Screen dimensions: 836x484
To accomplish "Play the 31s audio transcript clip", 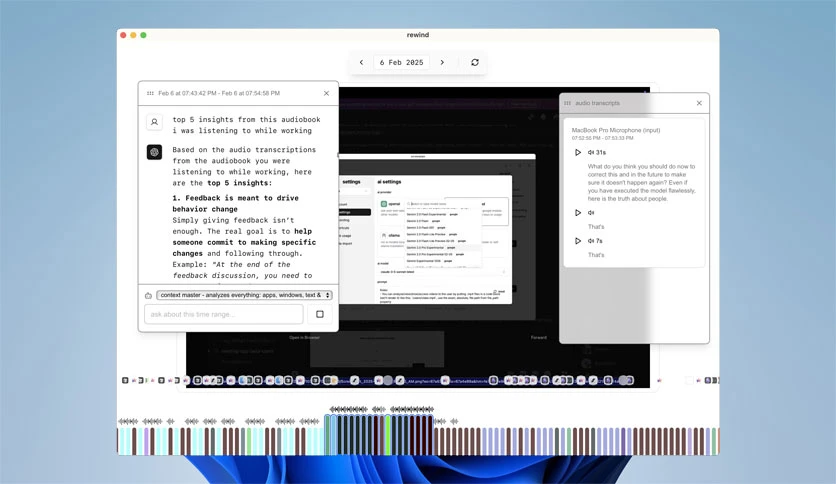I will click(578, 152).
